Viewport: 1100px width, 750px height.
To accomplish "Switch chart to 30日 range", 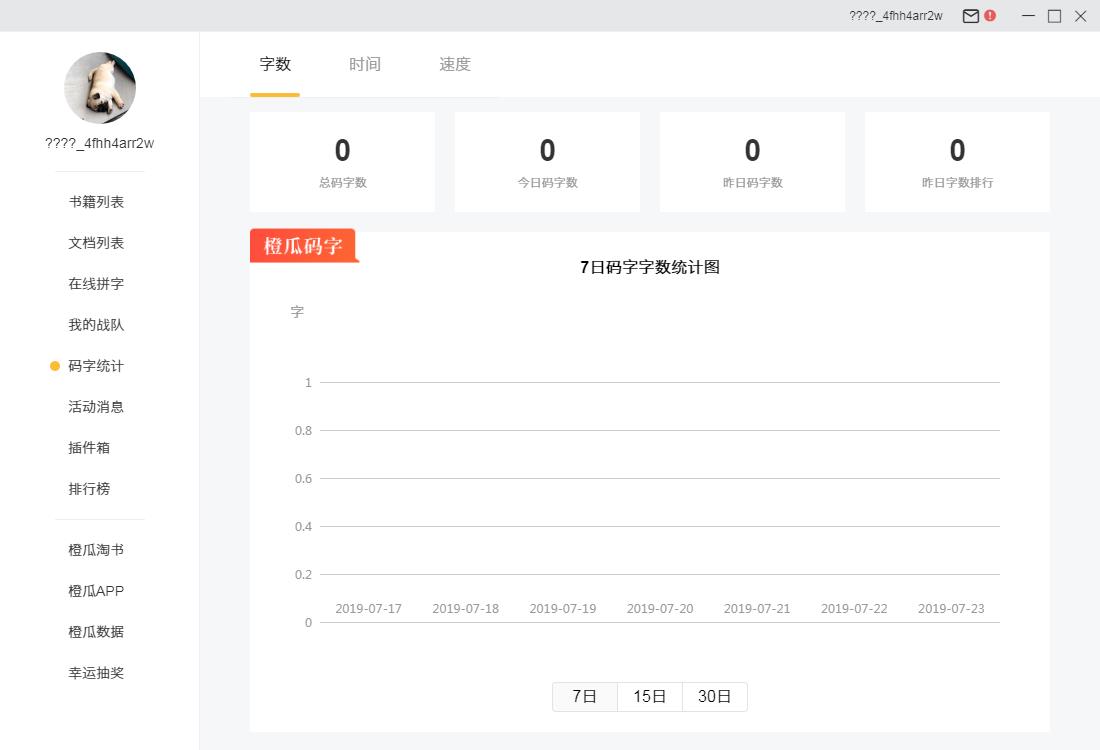I will pyautogui.click(x=715, y=697).
